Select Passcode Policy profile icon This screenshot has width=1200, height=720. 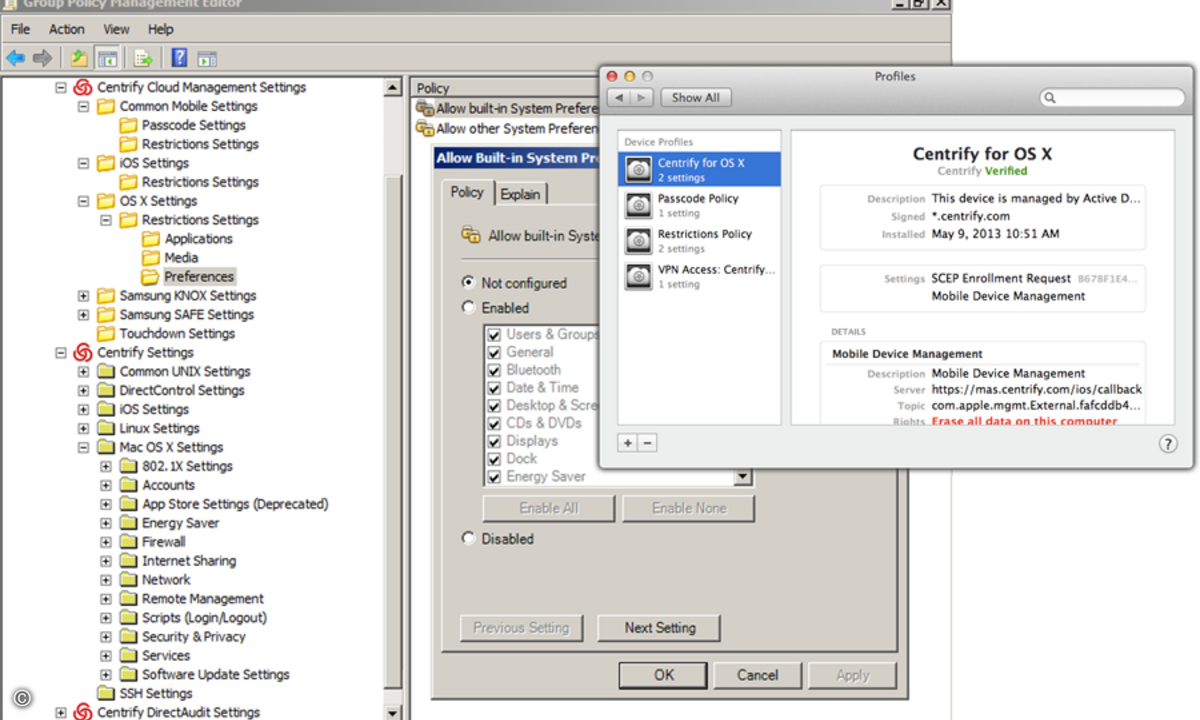(x=638, y=205)
